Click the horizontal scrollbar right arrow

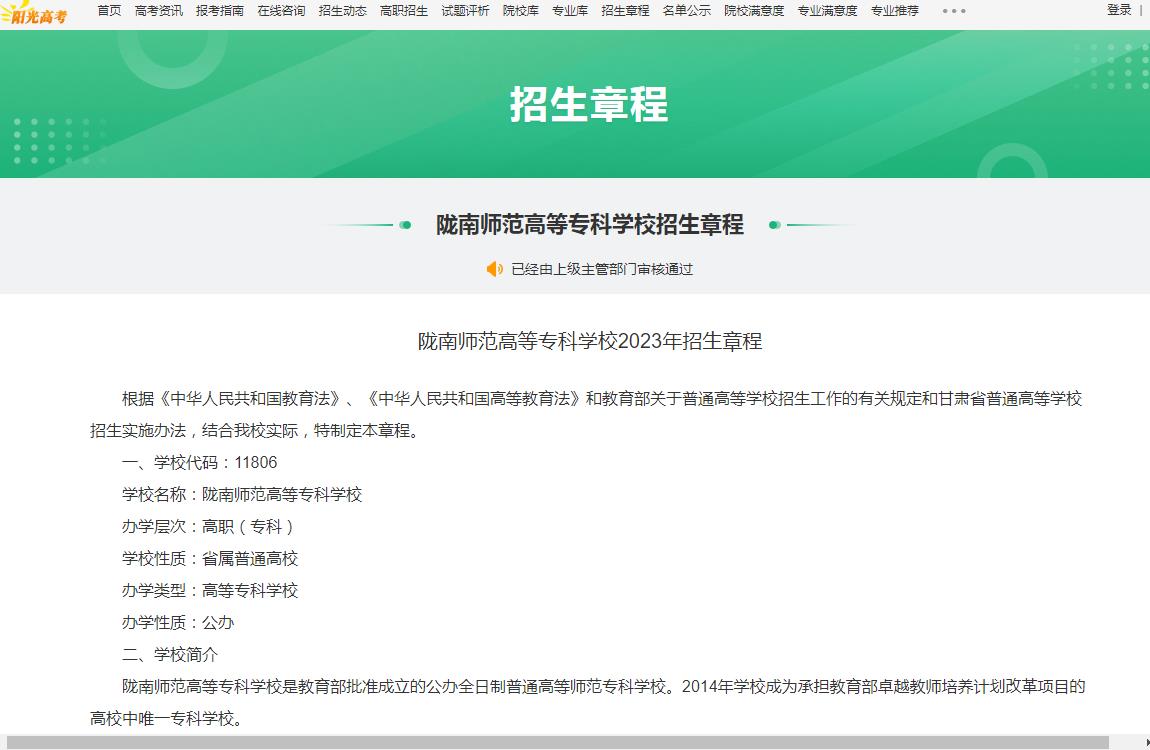(x=1146, y=743)
